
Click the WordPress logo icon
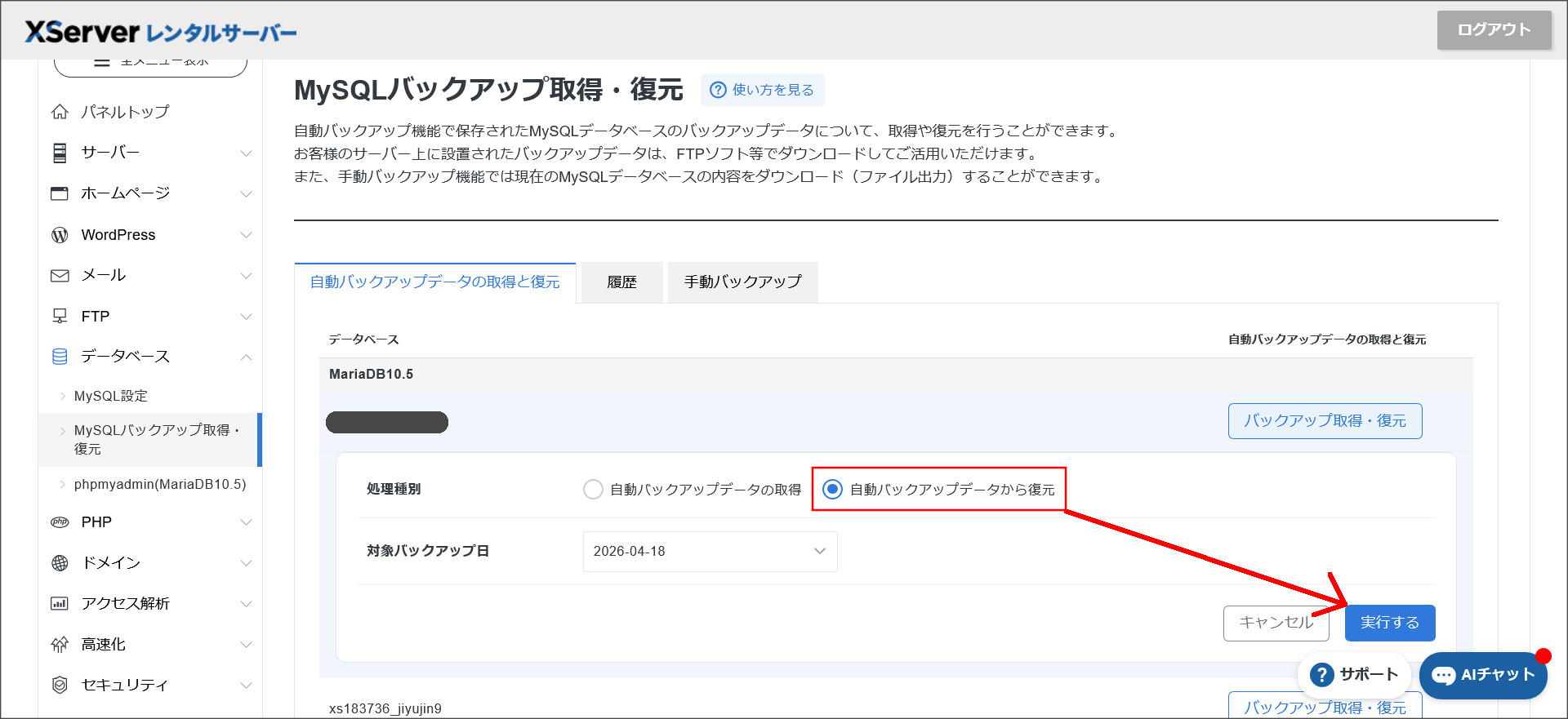[60, 235]
